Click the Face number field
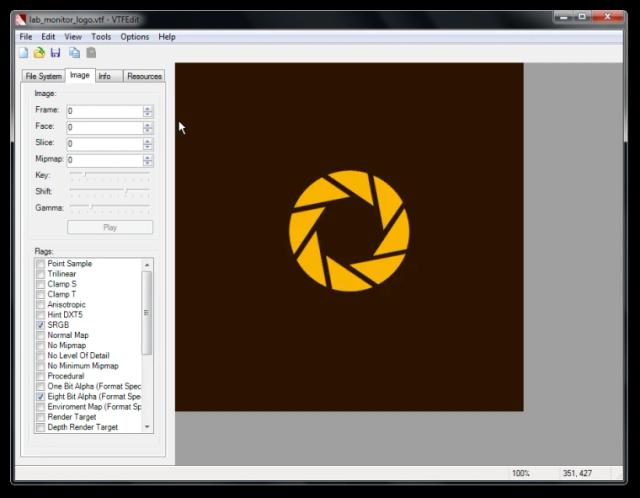The height and width of the screenshot is (498, 640). click(x=105, y=127)
